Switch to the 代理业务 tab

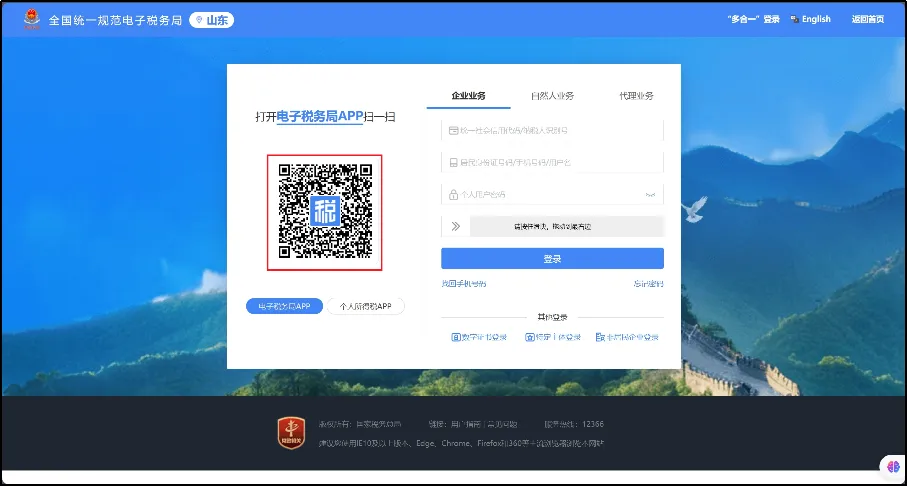(x=636, y=96)
